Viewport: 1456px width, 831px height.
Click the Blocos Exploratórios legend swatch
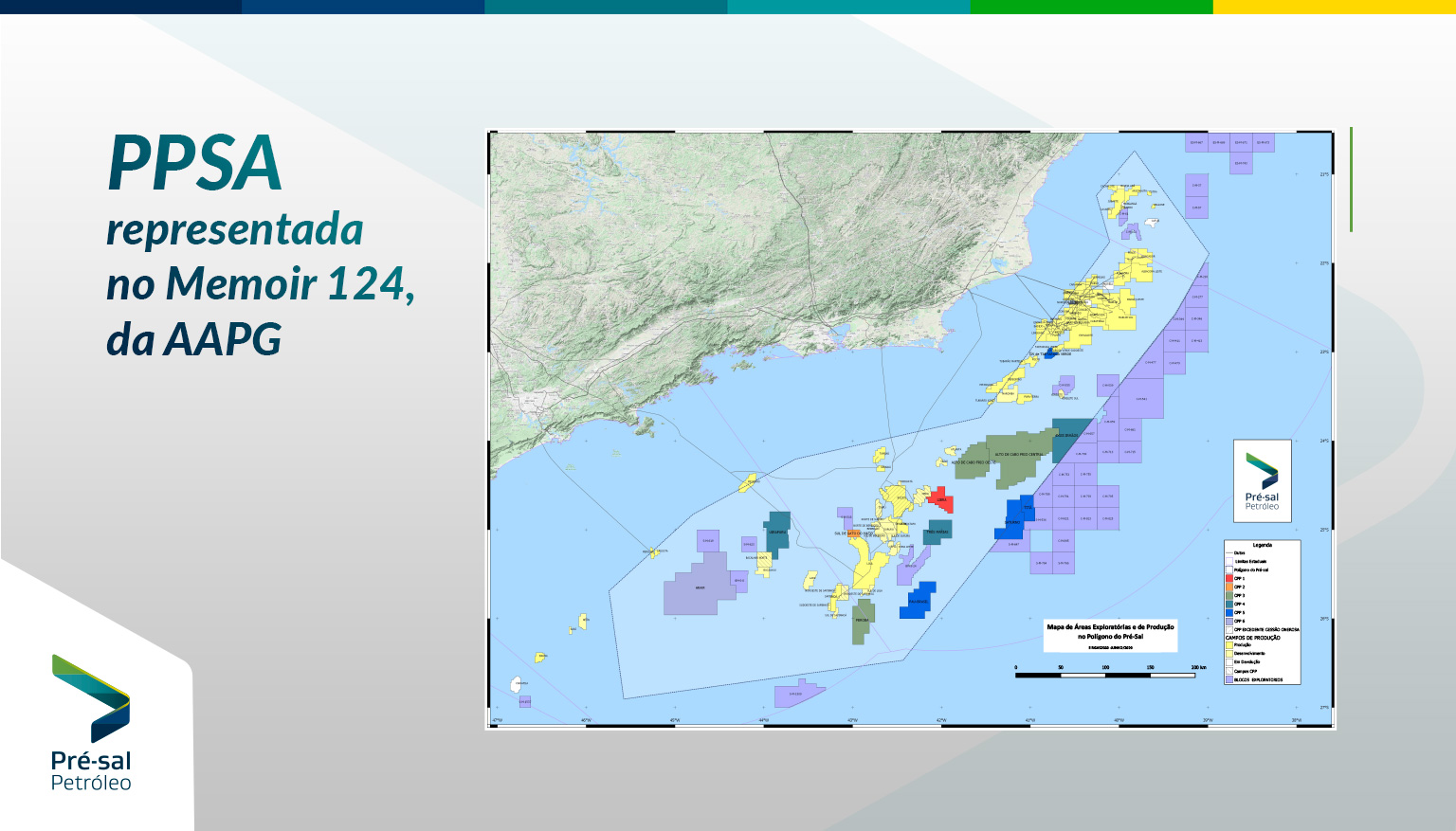pyautogui.click(x=1228, y=679)
